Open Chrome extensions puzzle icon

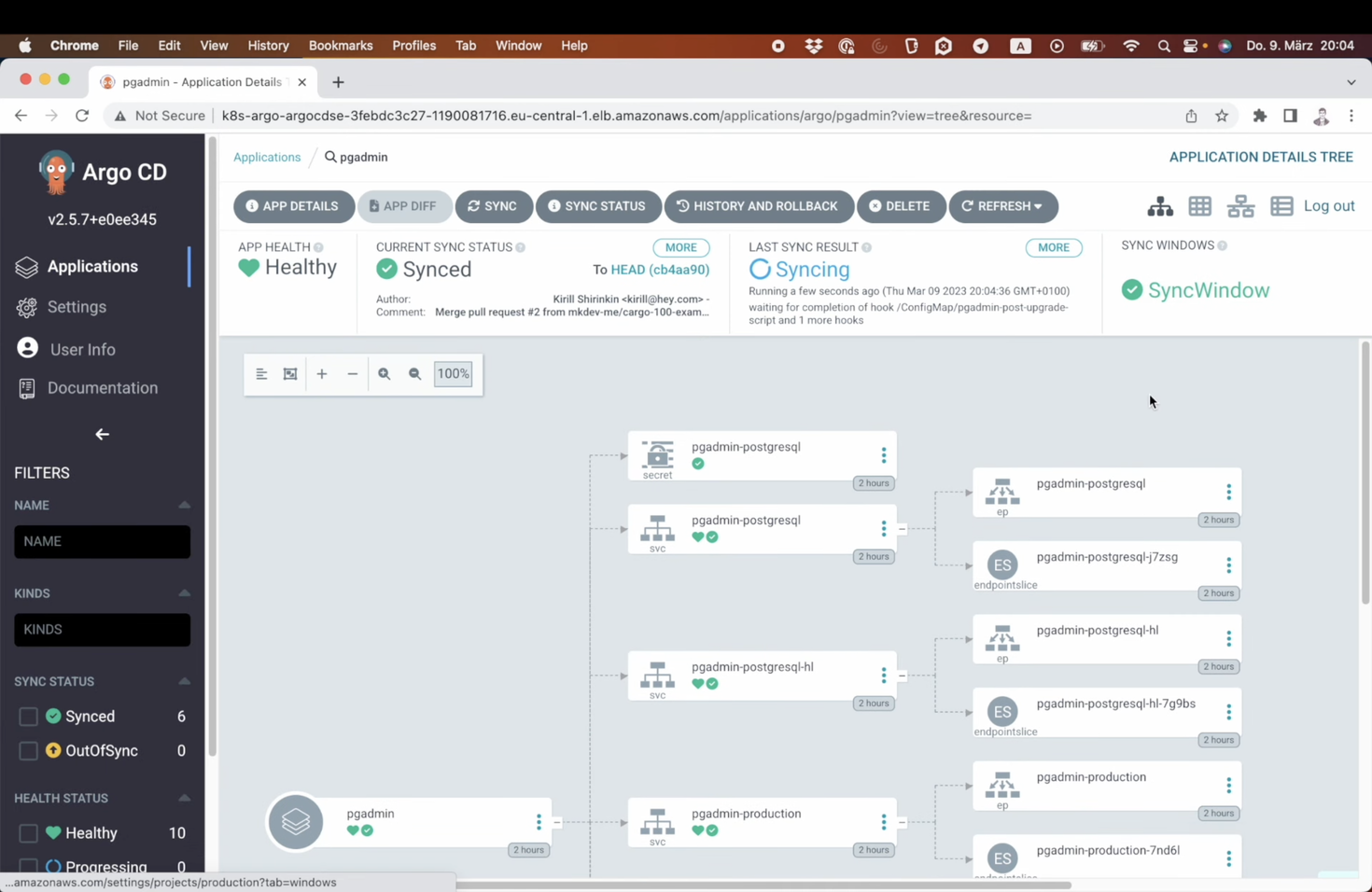click(x=1260, y=116)
